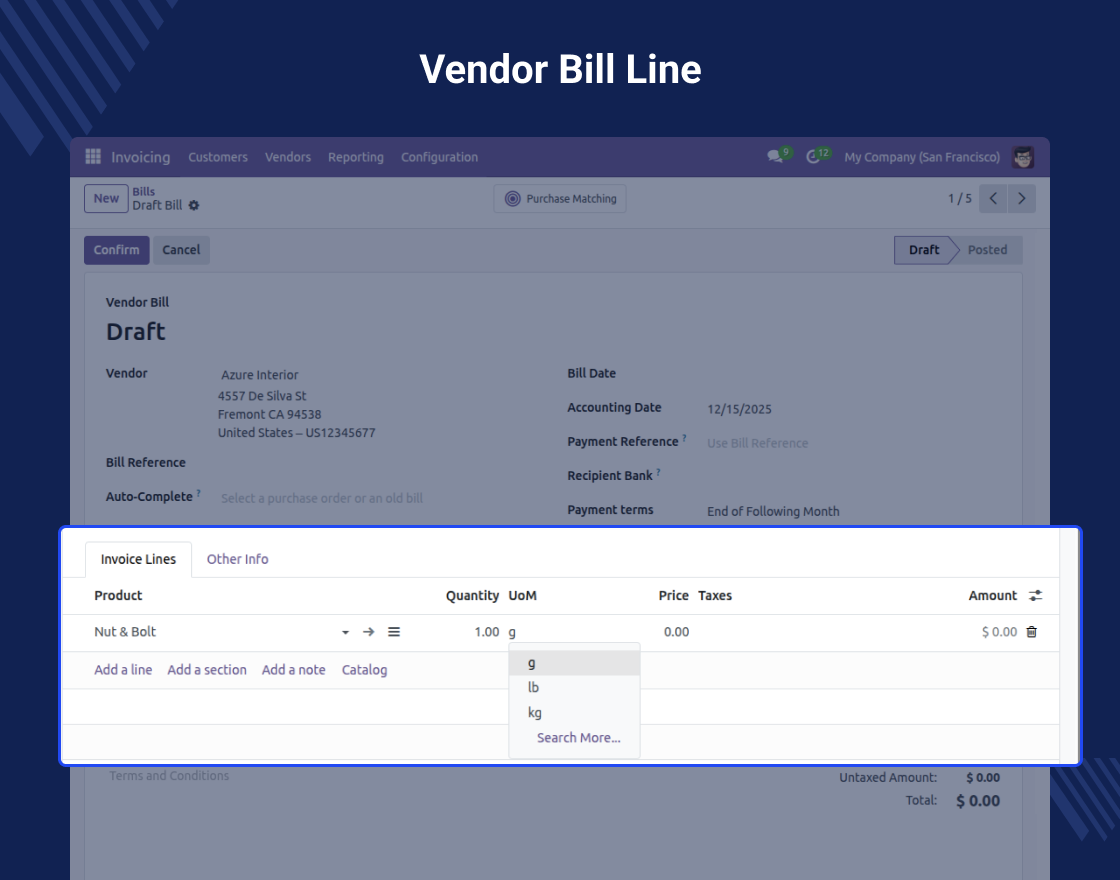Click the Confirm button
Image resolution: width=1120 pixels, height=880 pixels.
point(116,250)
